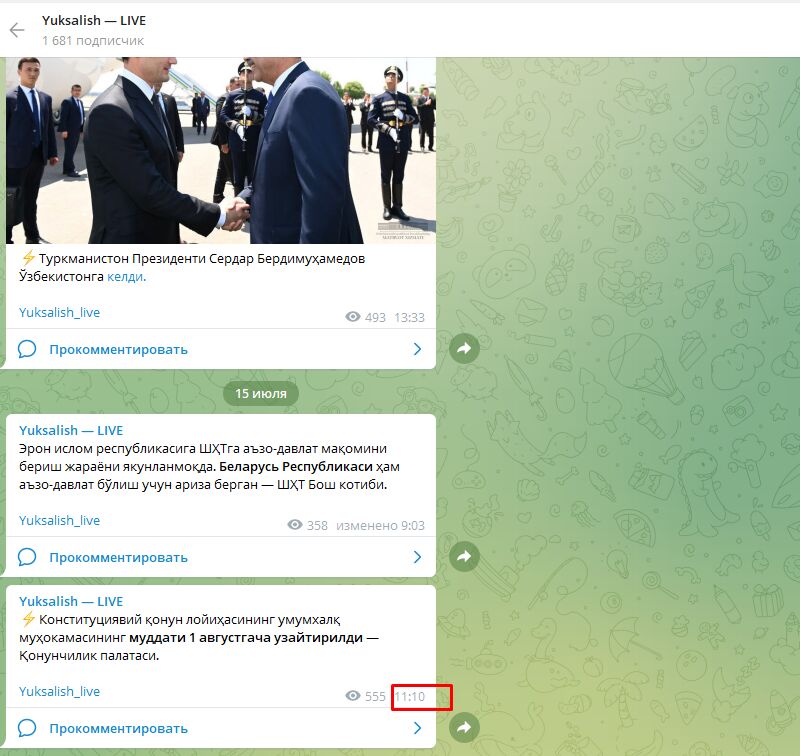This screenshot has width=800, height=756.
Task: Click the bold Беларусь Республикаси text
Action: click(x=296, y=467)
